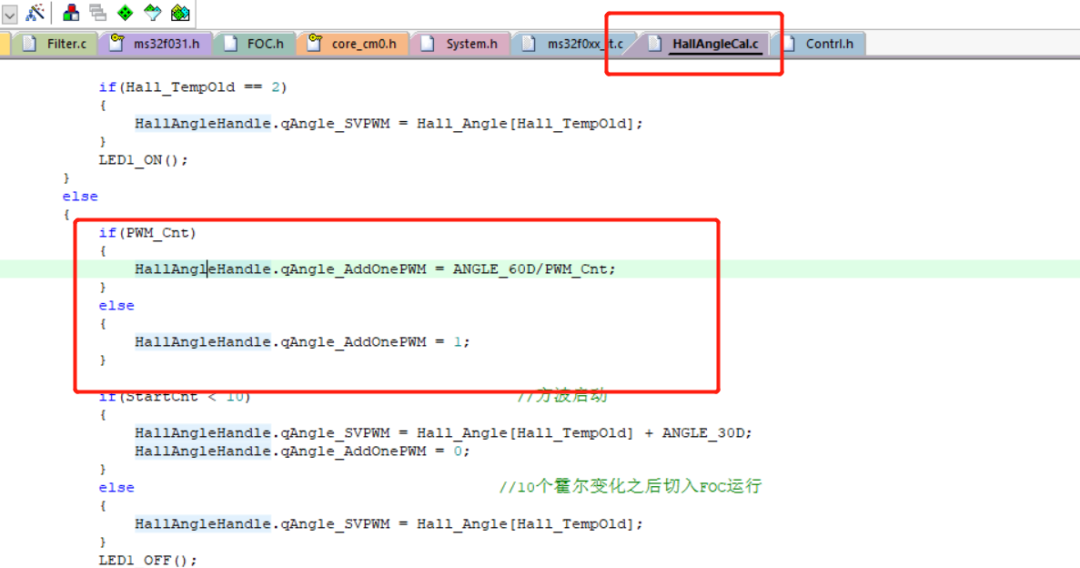This screenshot has width=1080, height=568.
Task: Click the ANGLE_30D constant in code
Action: click(x=704, y=433)
